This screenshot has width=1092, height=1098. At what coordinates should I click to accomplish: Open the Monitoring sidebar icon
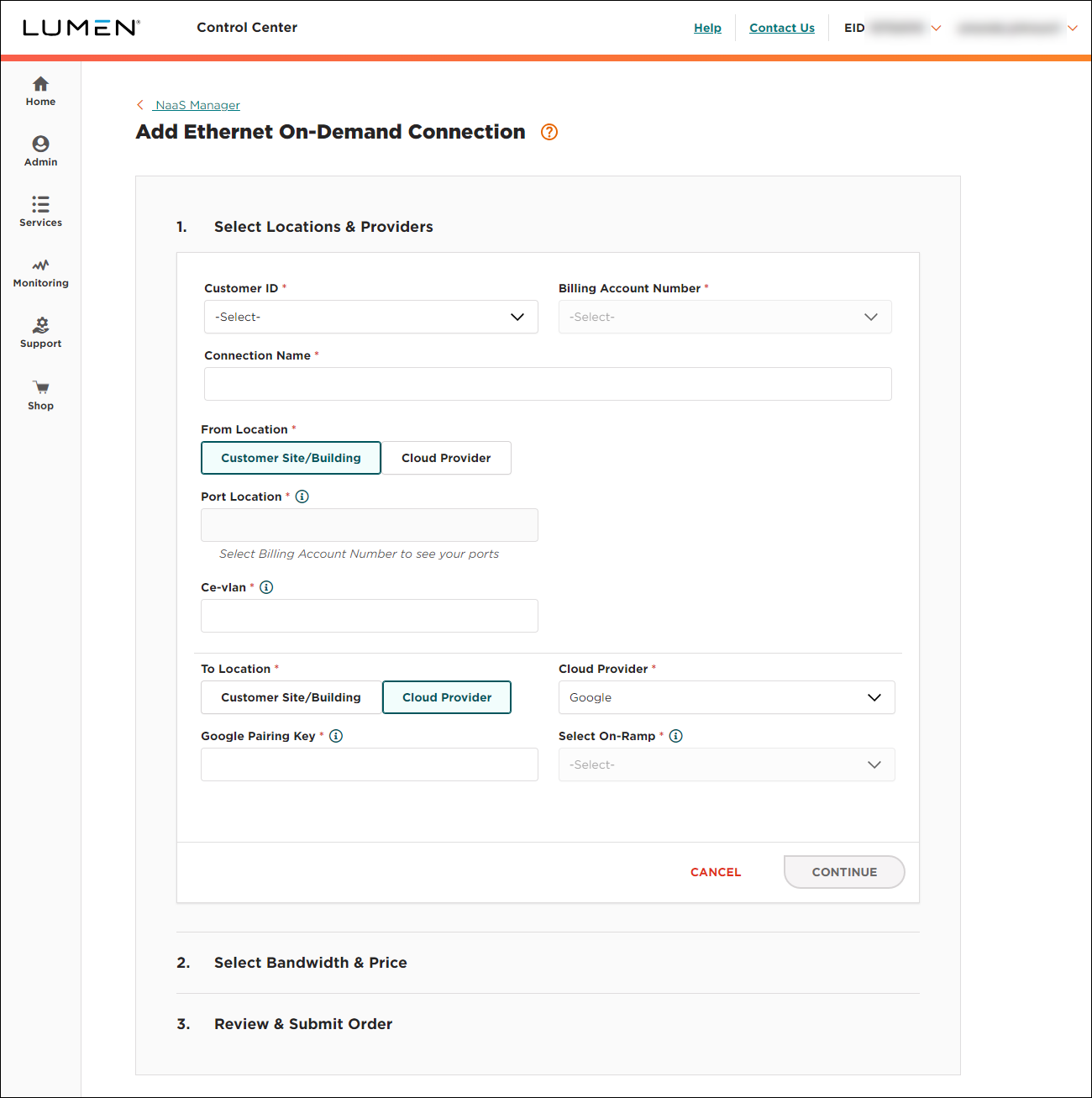(x=40, y=265)
